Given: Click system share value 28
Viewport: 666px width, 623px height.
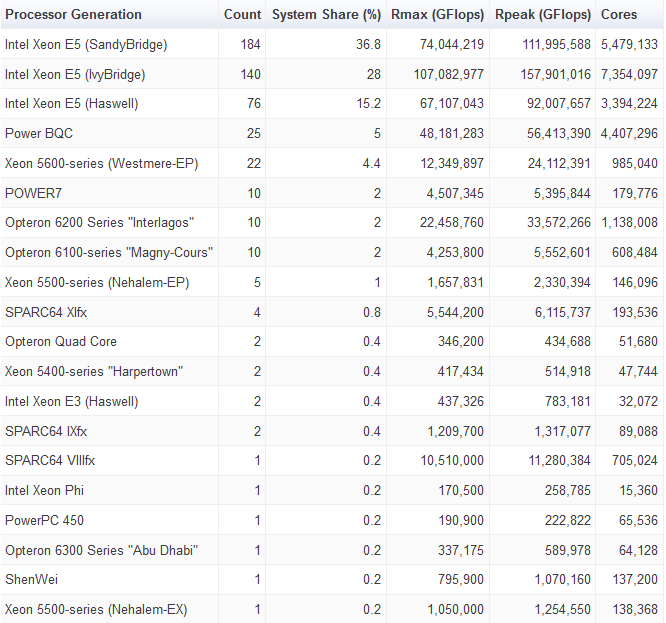Looking at the screenshot, I should 374,75.
